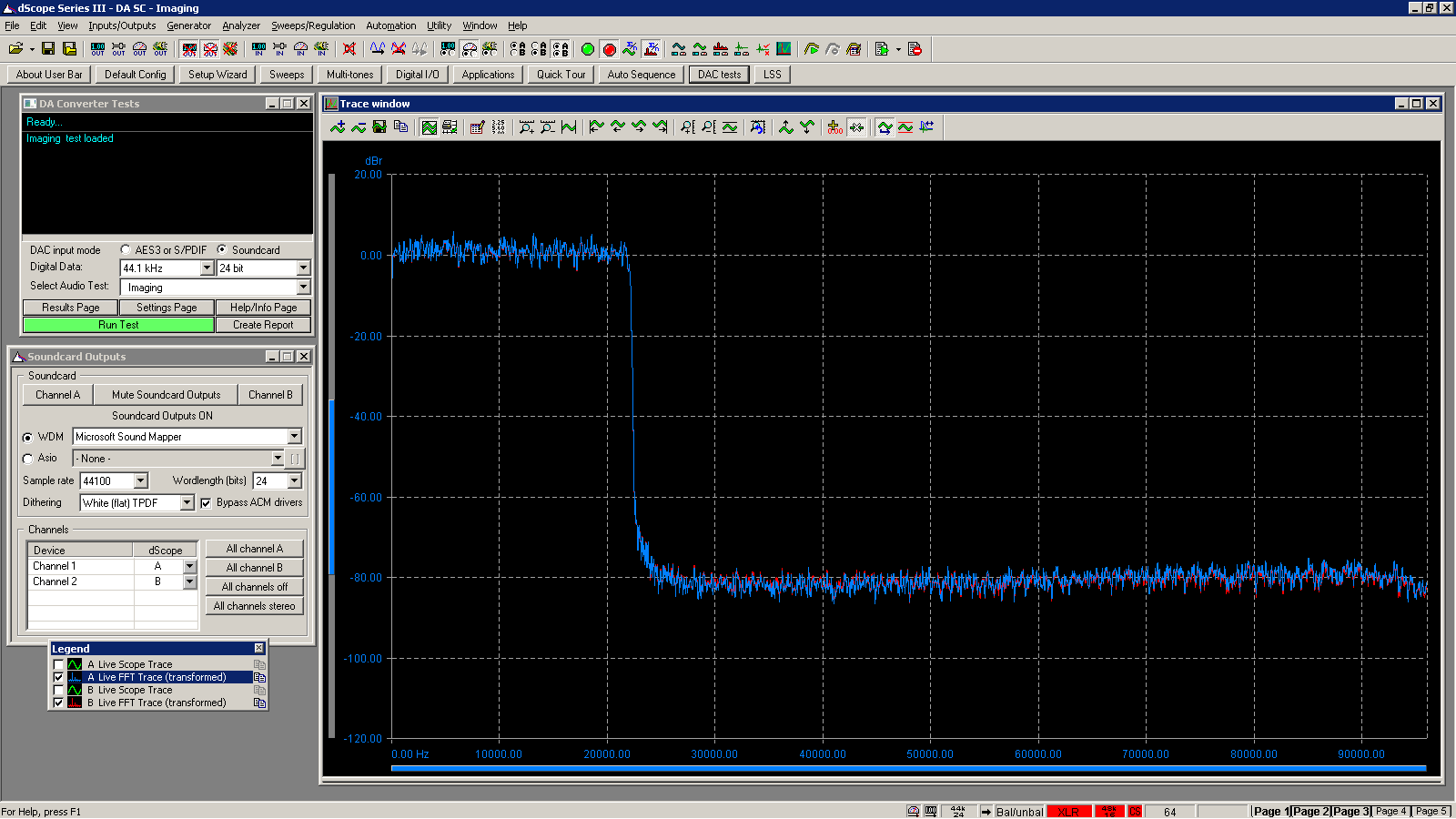Open the 44.1 kHz digital data dropdown

tap(207, 268)
